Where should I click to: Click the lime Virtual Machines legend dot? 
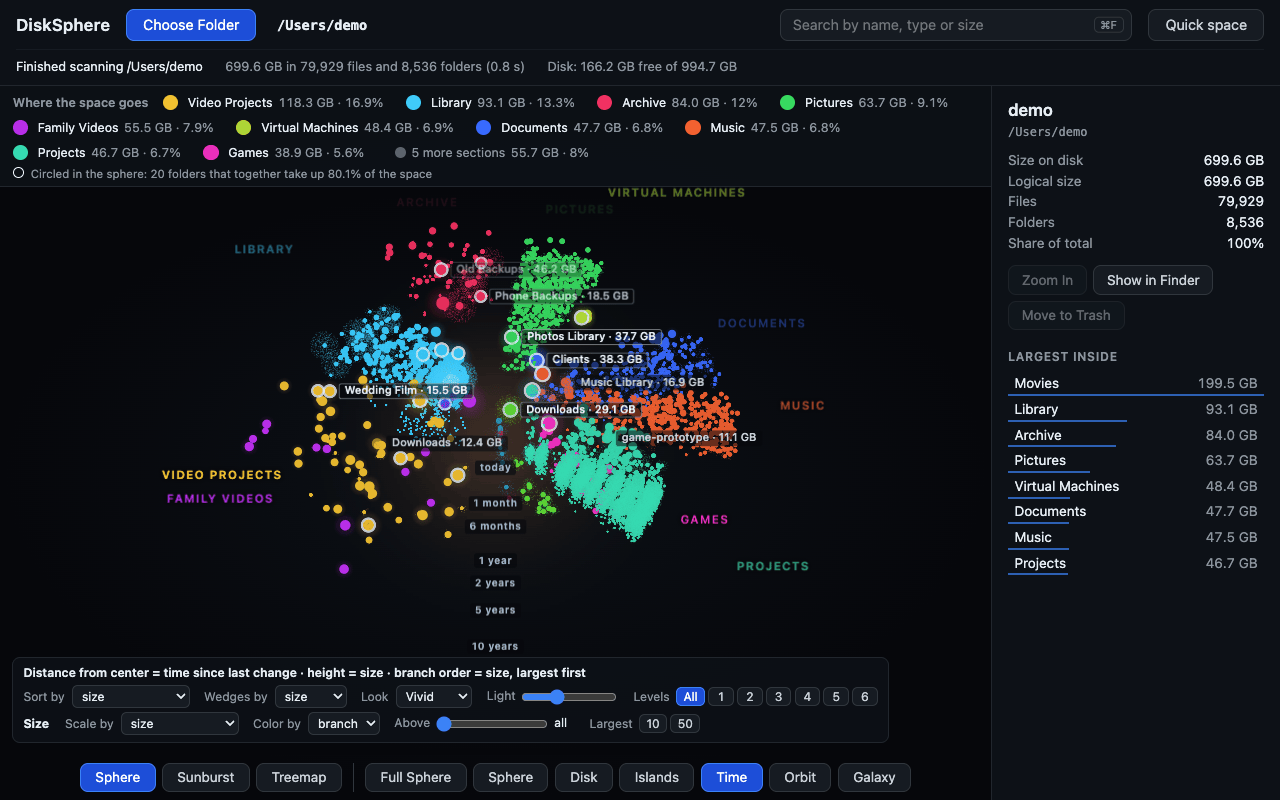[244, 128]
